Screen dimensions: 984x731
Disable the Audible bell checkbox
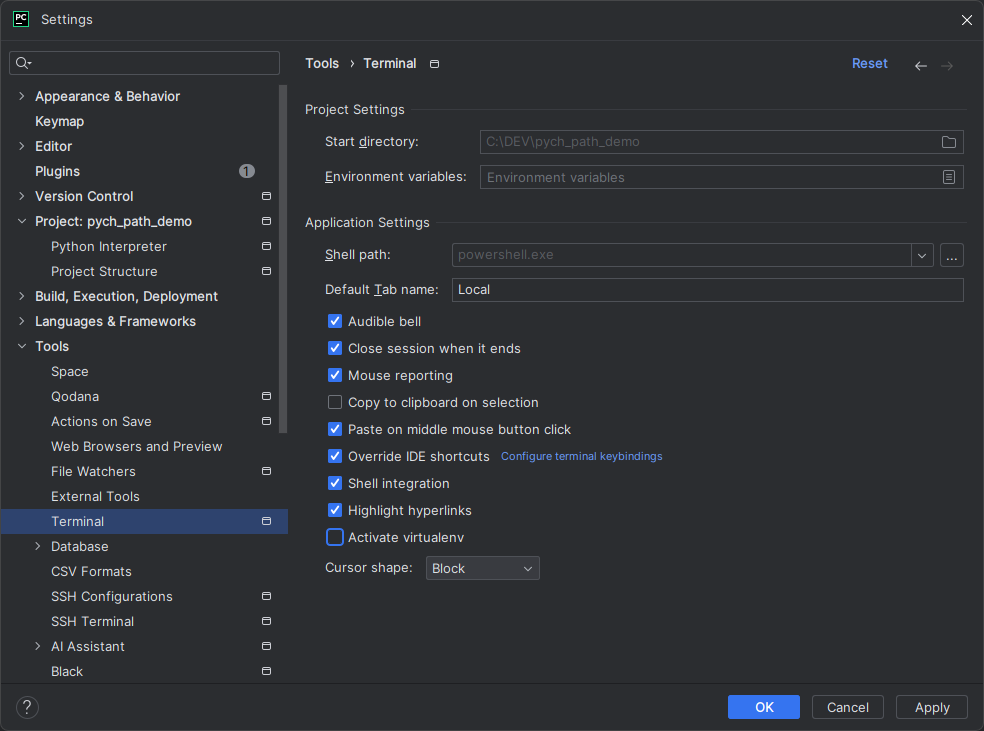coord(335,321)
